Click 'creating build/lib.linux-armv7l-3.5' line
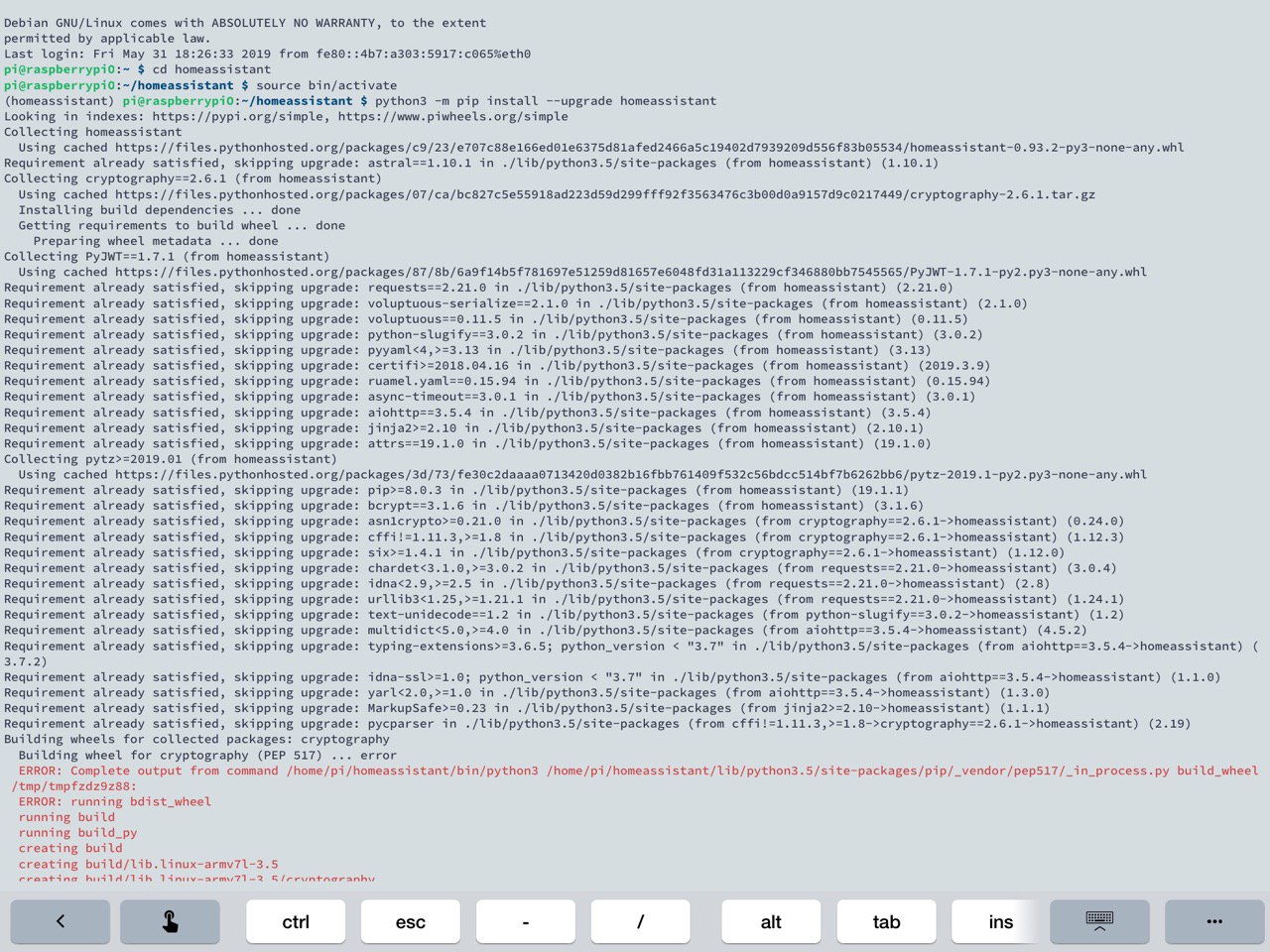The image size is (1270, 952). click(x=149, y=864)
